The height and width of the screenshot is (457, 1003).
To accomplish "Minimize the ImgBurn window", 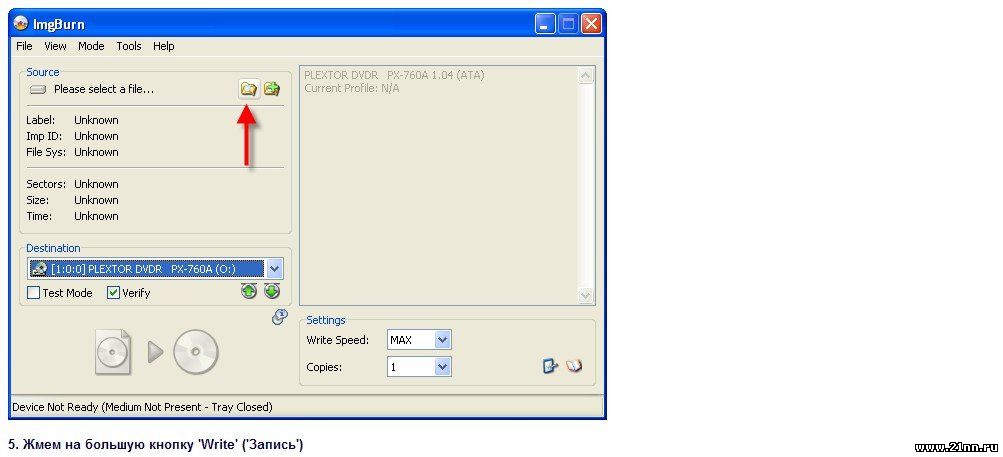I will [545, 24].
